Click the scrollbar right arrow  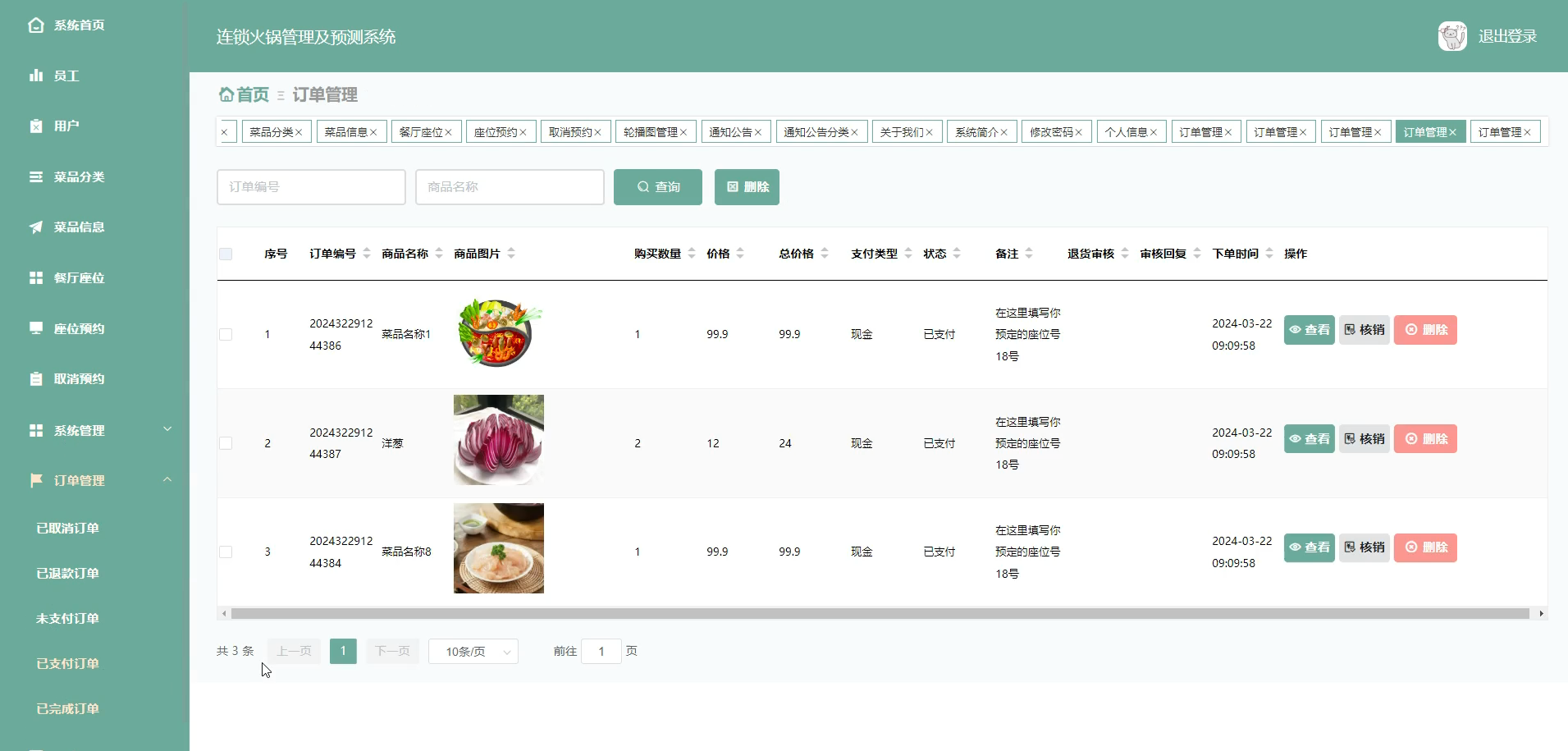[x=1541, y=614]
